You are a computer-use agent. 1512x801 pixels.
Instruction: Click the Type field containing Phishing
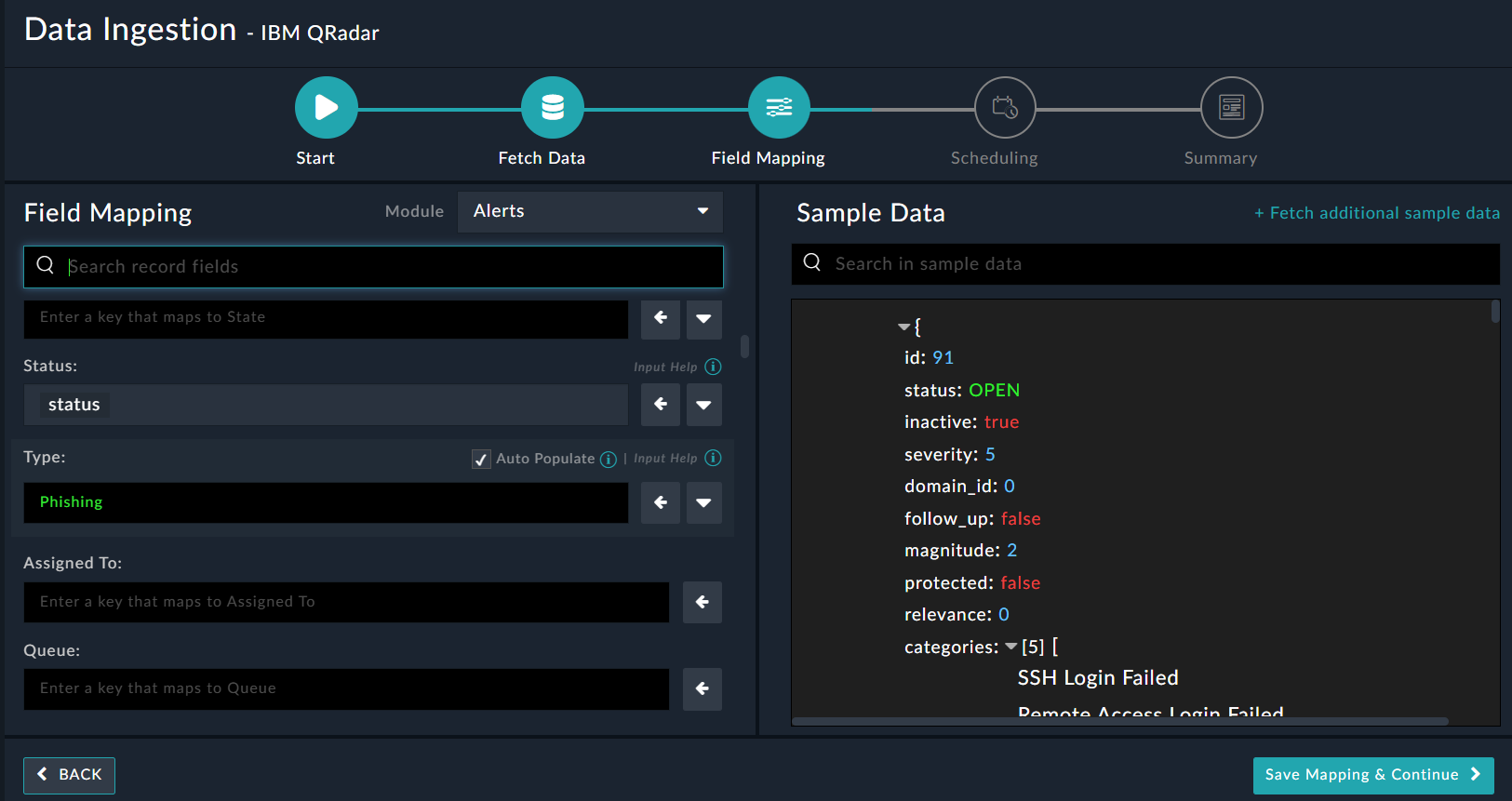326,502
